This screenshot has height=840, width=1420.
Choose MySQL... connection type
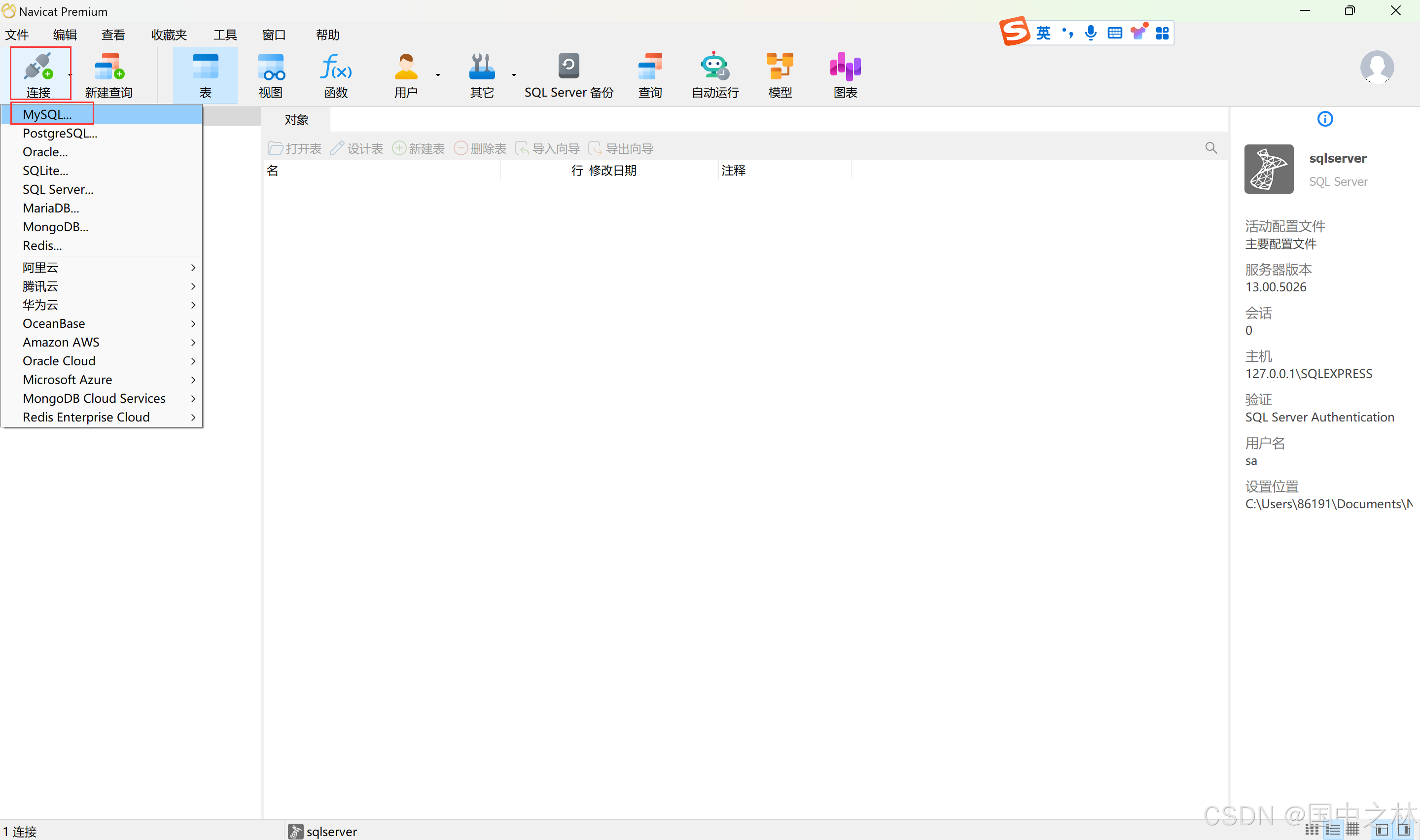coord(101,114)
